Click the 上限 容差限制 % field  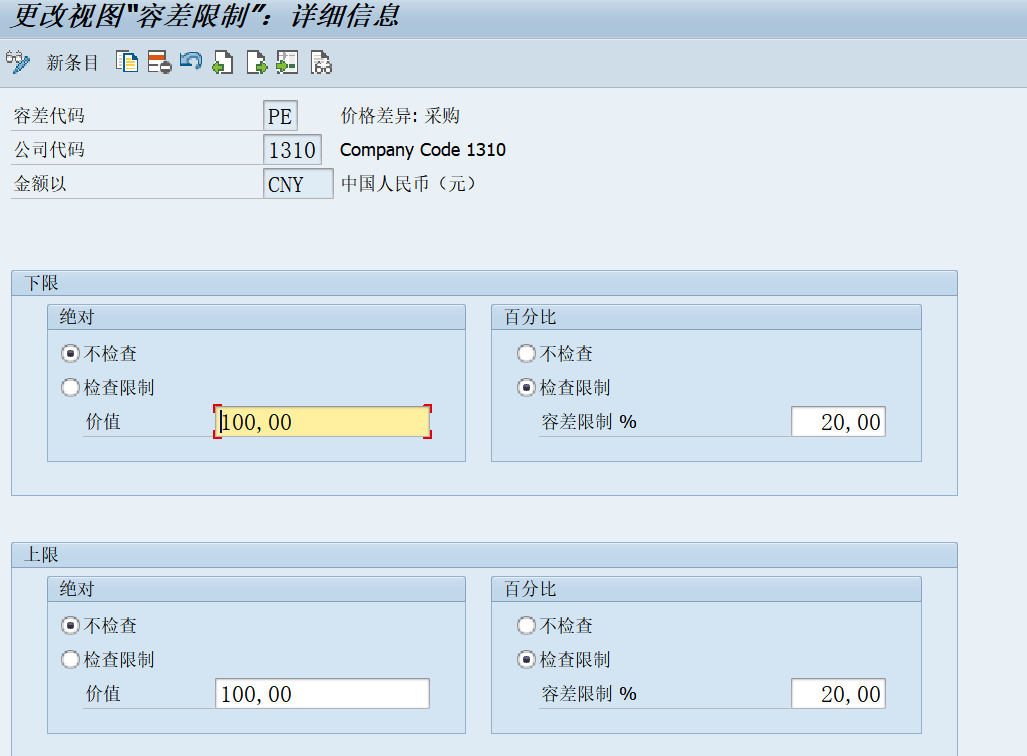[x=838, y=694]
